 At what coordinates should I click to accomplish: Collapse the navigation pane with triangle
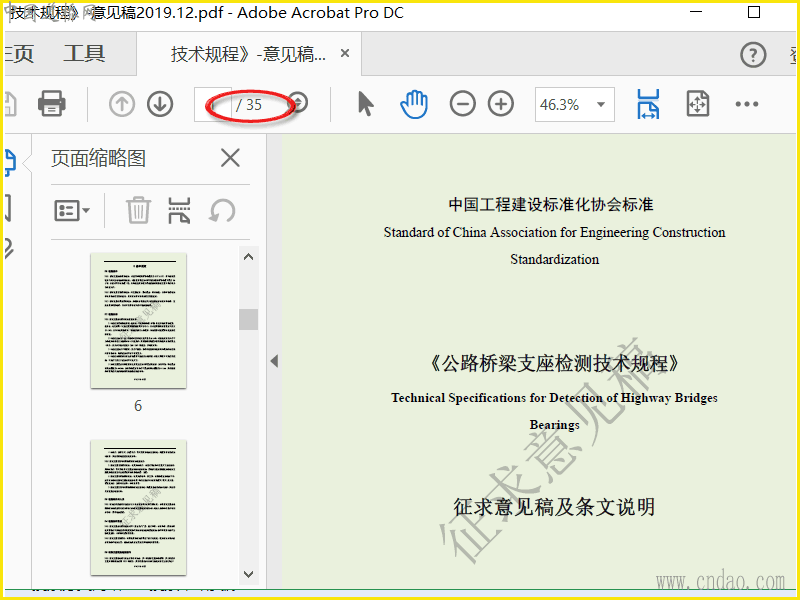[x=274, y=361]
